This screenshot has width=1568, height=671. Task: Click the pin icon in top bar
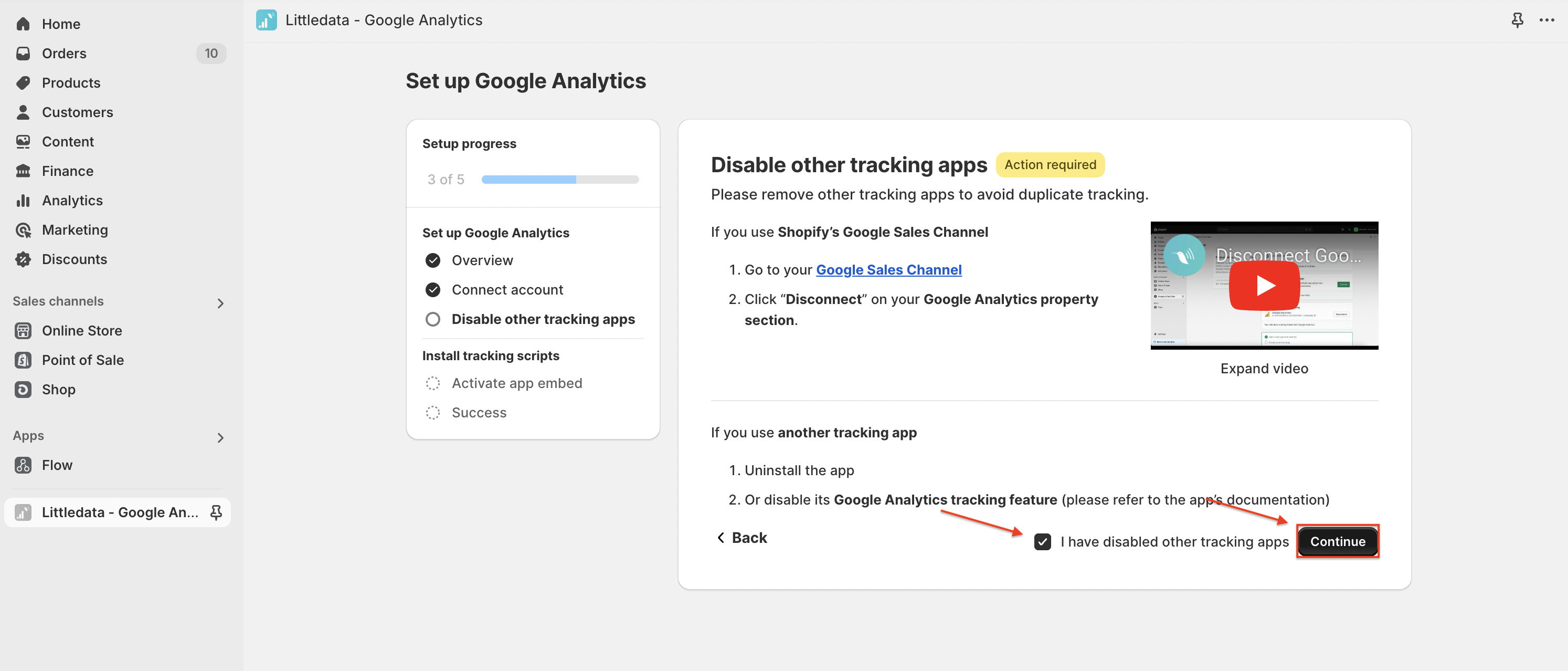click(1517, 20)
